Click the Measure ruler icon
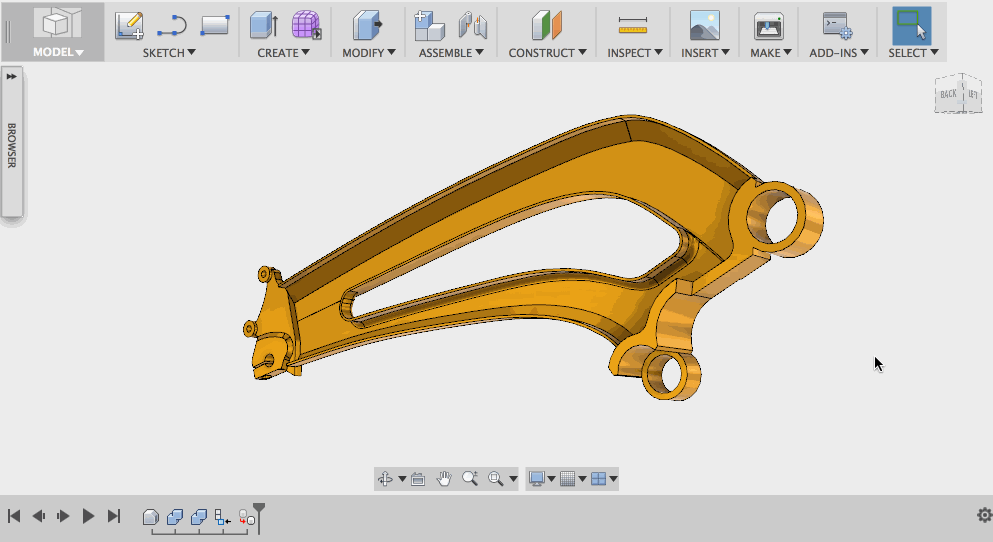The width and height of the screenshot is (993, 542). click(x=632, y=26)
